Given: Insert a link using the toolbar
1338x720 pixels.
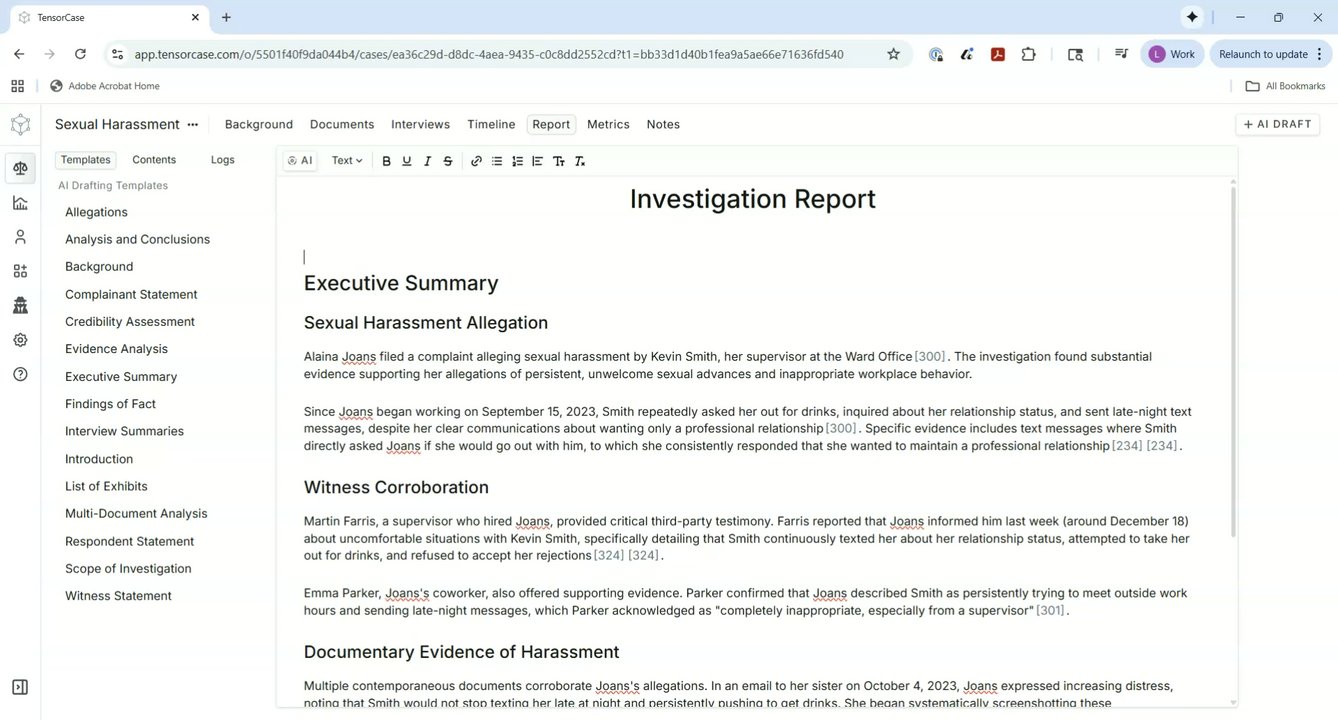Looking at the screenshot, I should (x=476, y=161).
